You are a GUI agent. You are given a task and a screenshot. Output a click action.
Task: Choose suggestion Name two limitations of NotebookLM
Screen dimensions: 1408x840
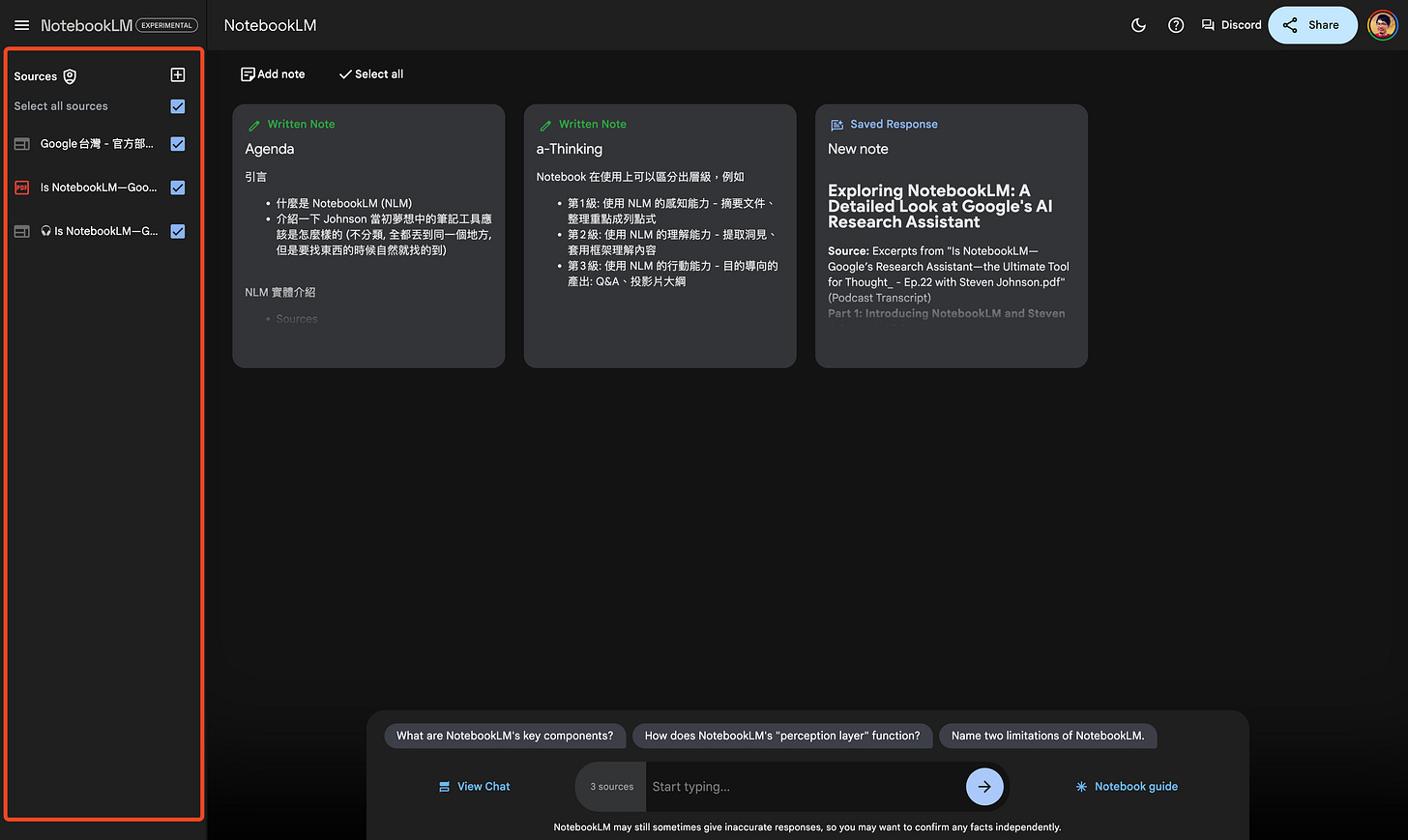coord(1047,736)
